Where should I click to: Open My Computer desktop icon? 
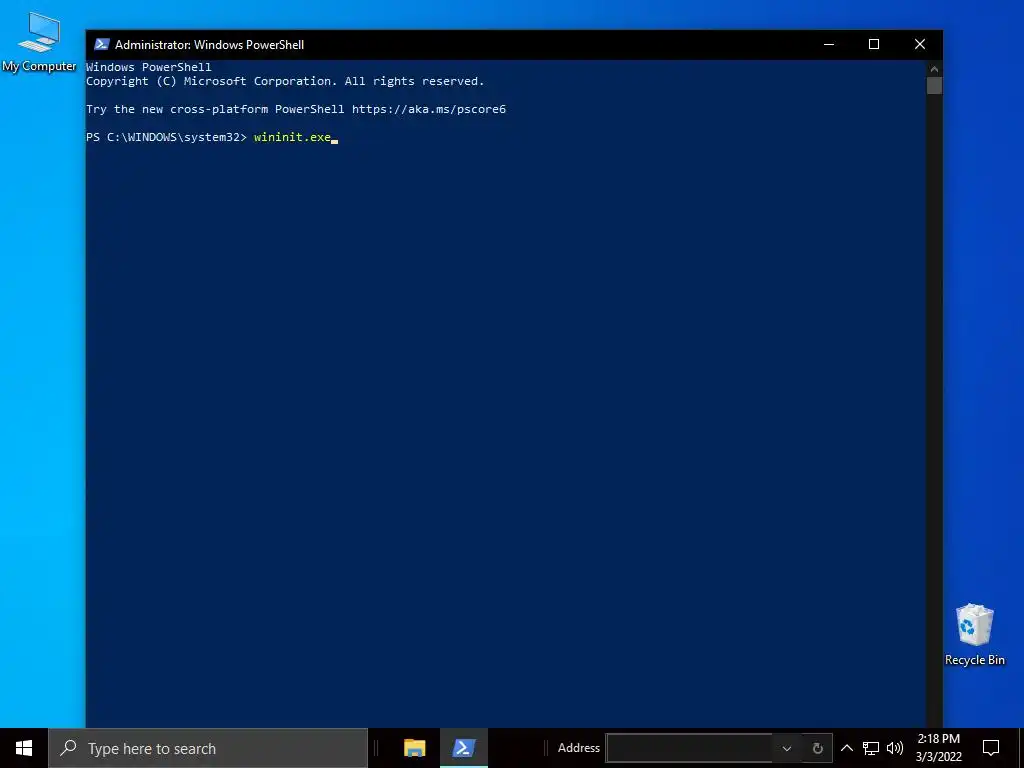pos(39,42)
